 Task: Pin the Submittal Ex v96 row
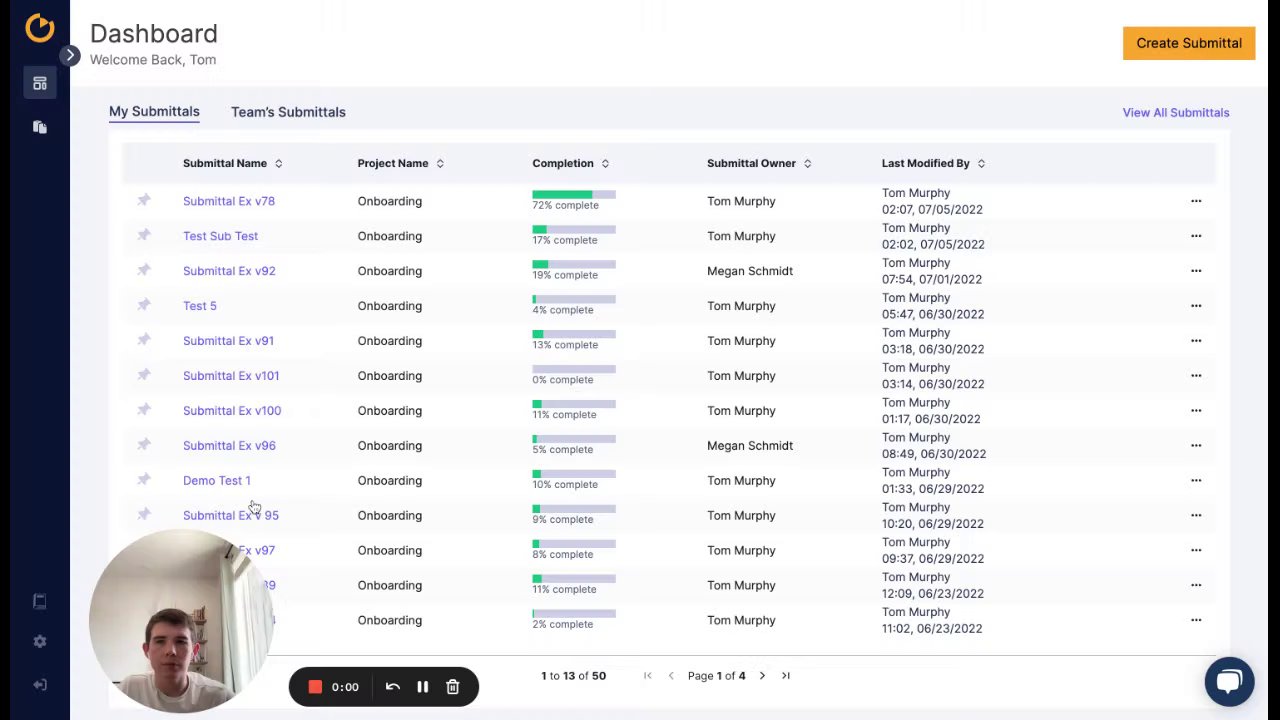(144, 446)
